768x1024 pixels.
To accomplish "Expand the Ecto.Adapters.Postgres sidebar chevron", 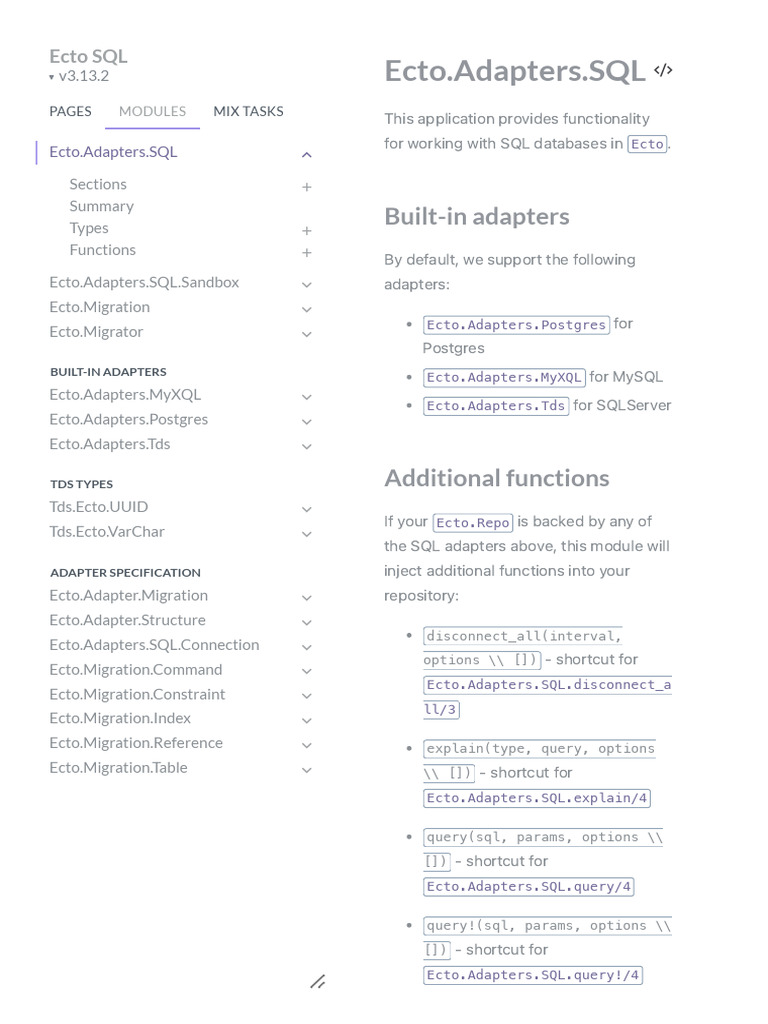I will (x=307, y=421).
